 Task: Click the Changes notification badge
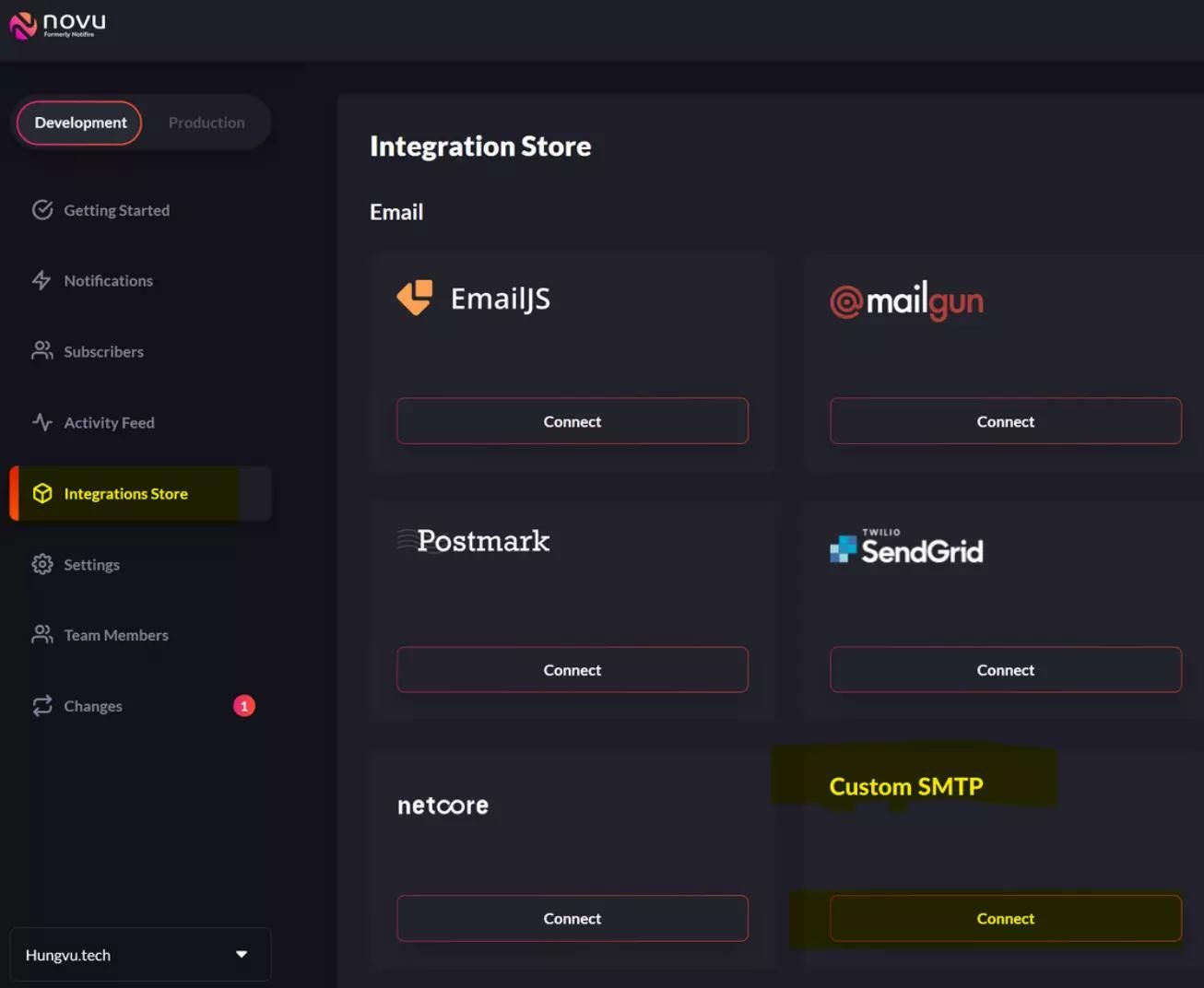click(x=244, y=706)
